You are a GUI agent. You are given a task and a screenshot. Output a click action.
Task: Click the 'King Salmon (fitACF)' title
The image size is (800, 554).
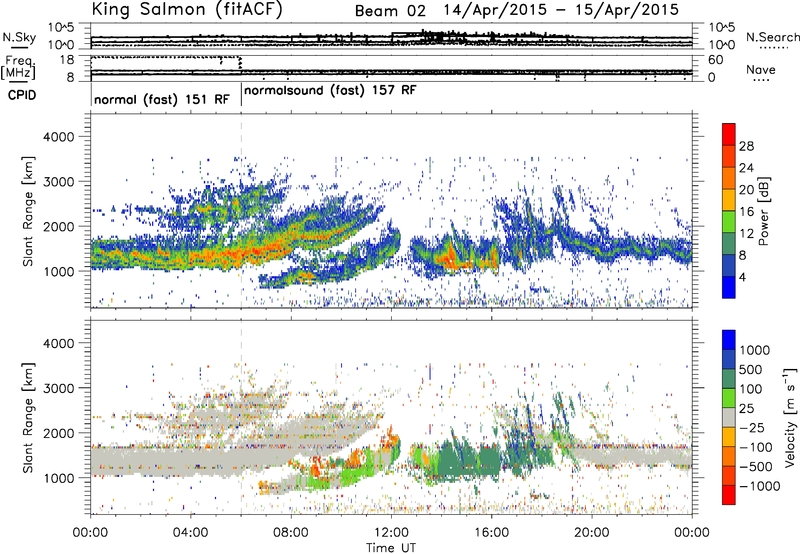coord(187,10)
